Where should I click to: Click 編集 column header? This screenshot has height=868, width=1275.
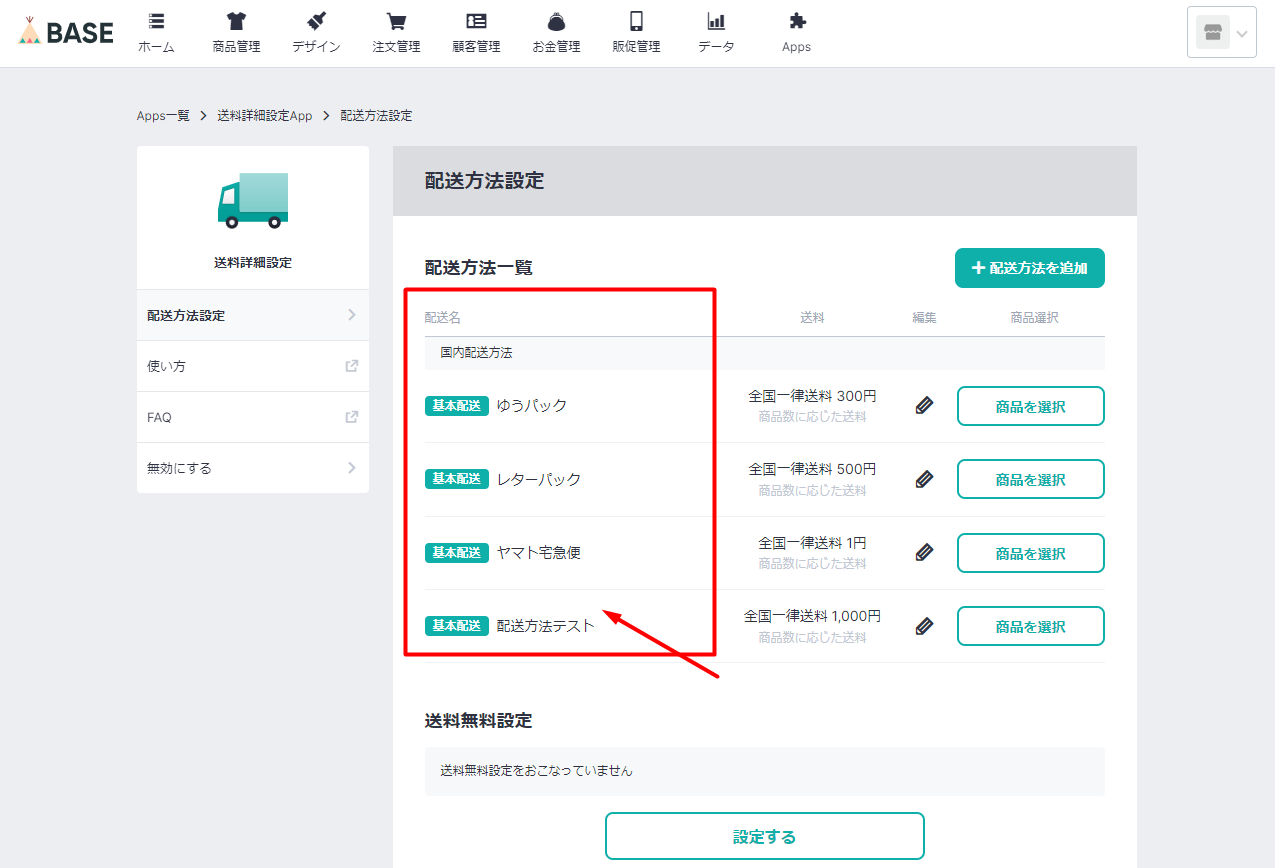[x=924, y=318]
